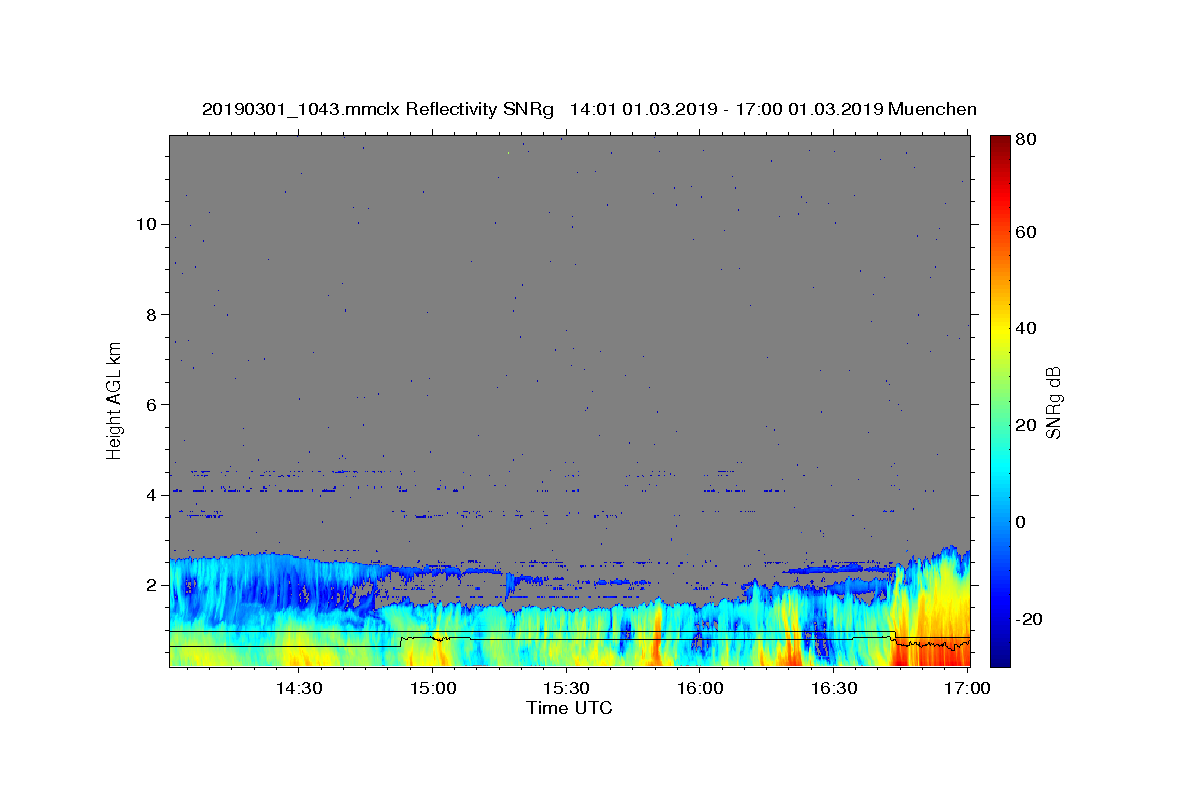This screenshot has width=1200, height=800.
Task: Pick the green middle region of the colorbar
Action: point(1000,400)
